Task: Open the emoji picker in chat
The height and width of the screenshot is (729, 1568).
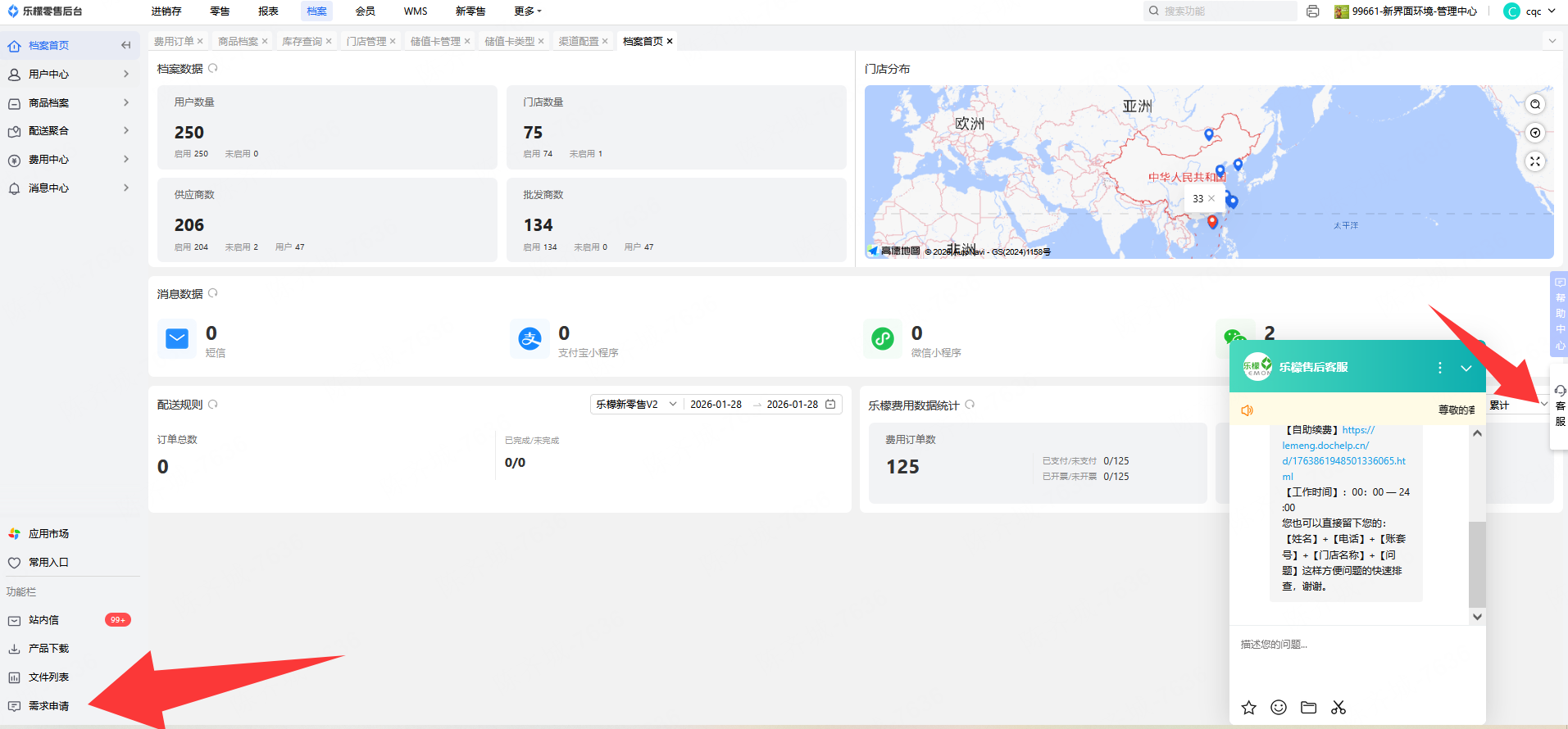Action: (1279, 708)
